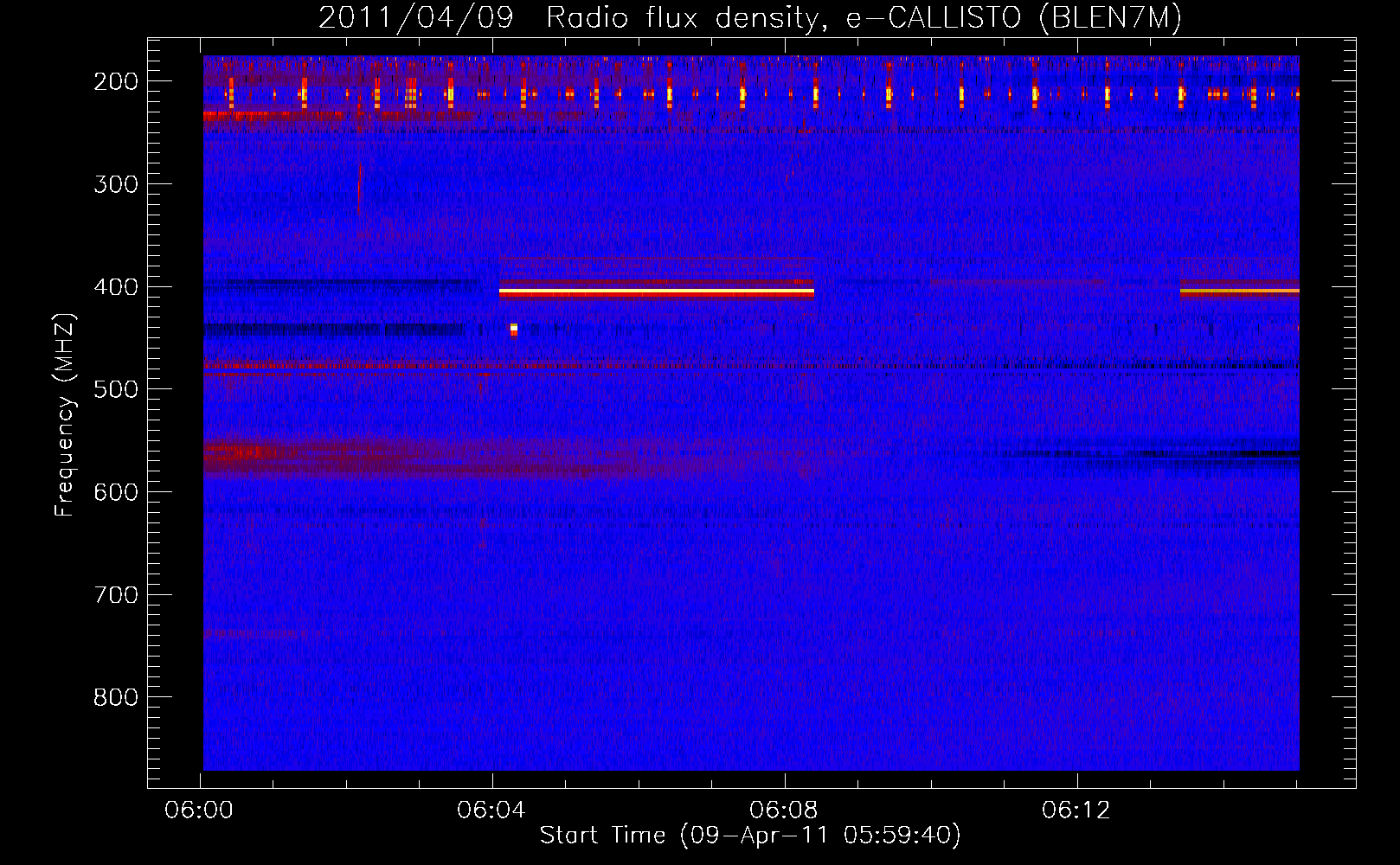Click the 200 frequency tick label
1400x865 pixels.
(116, 81)
